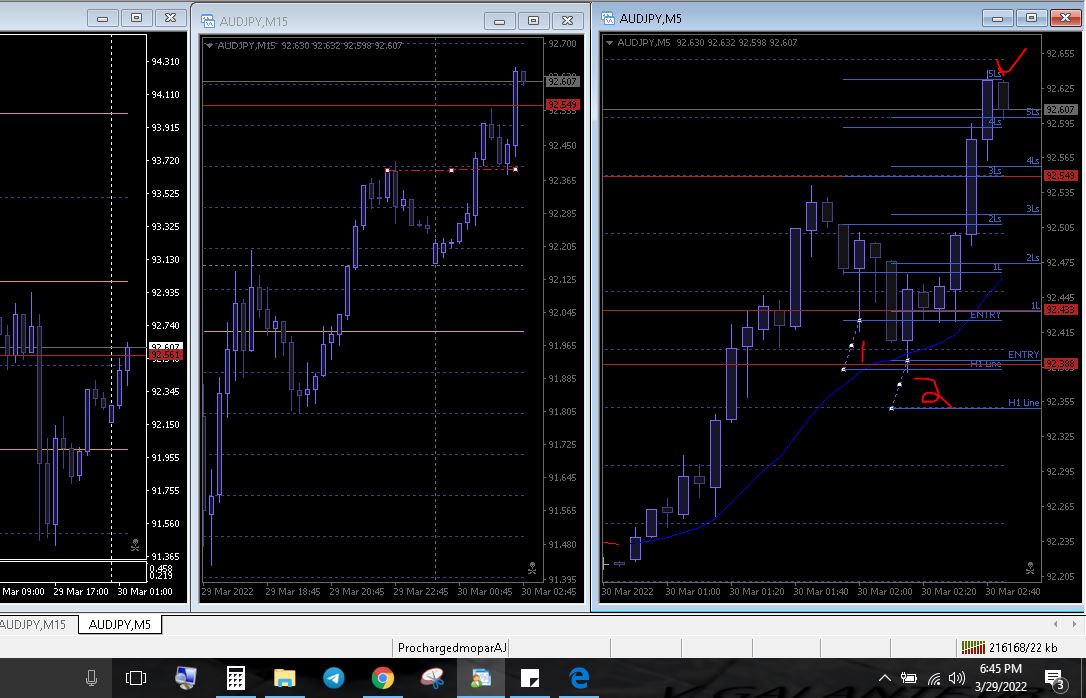Open the Calculator from the taskbar
The image size is (1086, 698).
pos(235,678)
